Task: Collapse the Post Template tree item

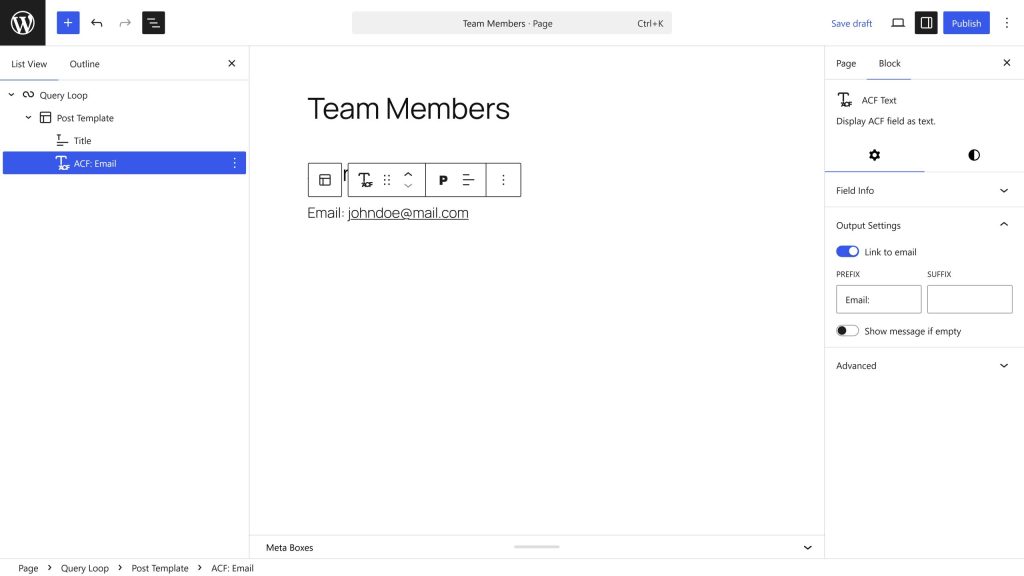Action: point(28,118)
